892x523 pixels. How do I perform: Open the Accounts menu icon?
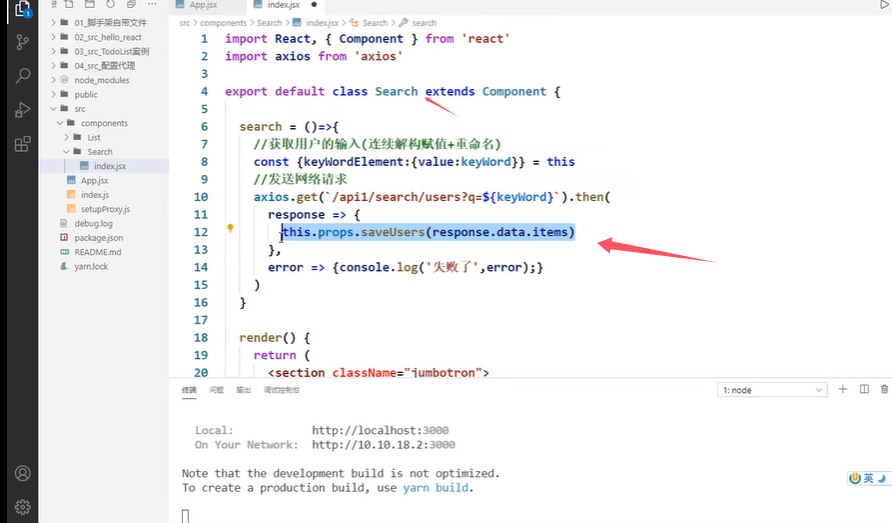[x=22, y=473]
